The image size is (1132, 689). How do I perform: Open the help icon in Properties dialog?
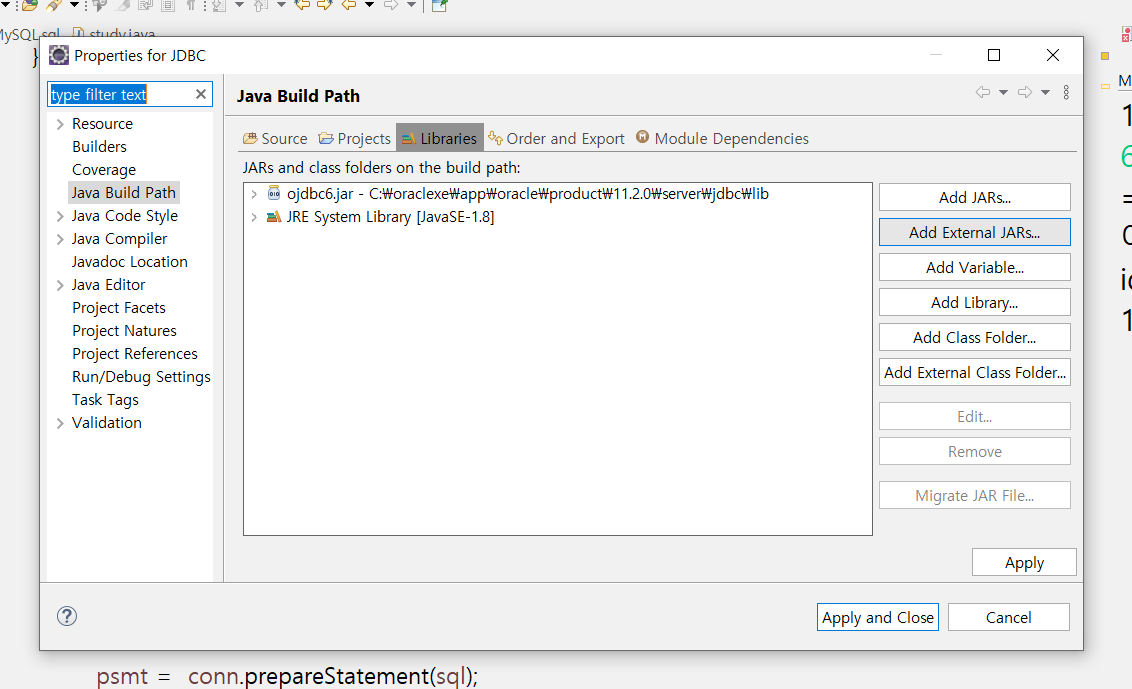pyautogui.click(x=66, y=616)
